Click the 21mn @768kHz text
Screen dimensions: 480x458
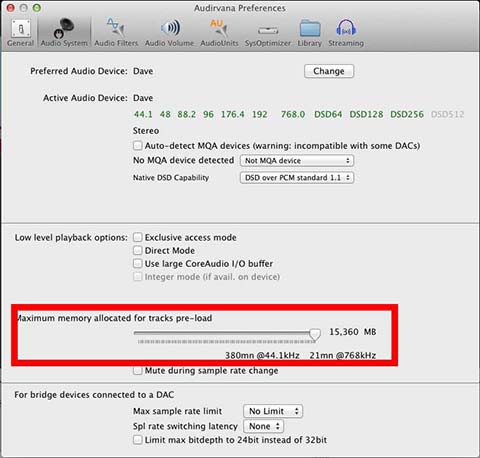pos(343,355)
